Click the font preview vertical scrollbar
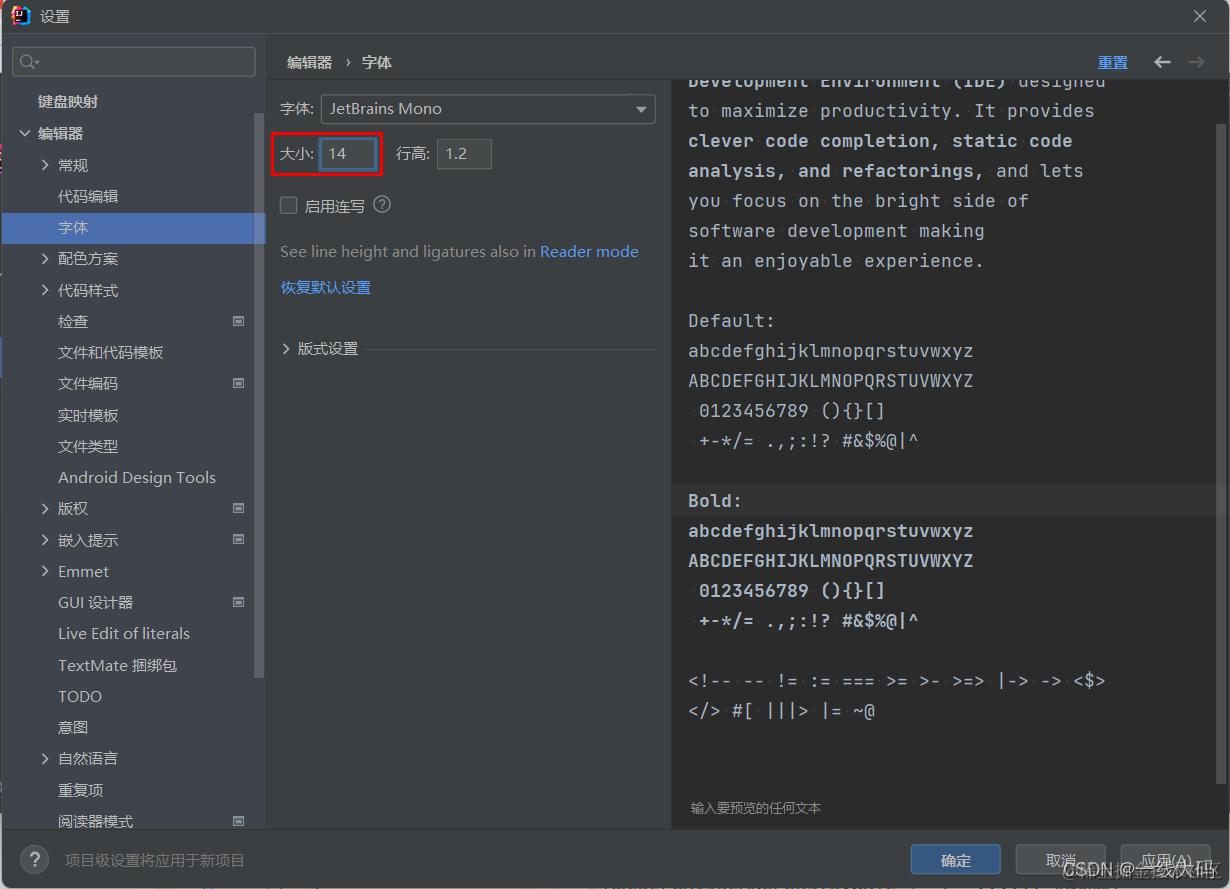Viewport: 1230px width, 889px height. click(x=1220, y=455)
